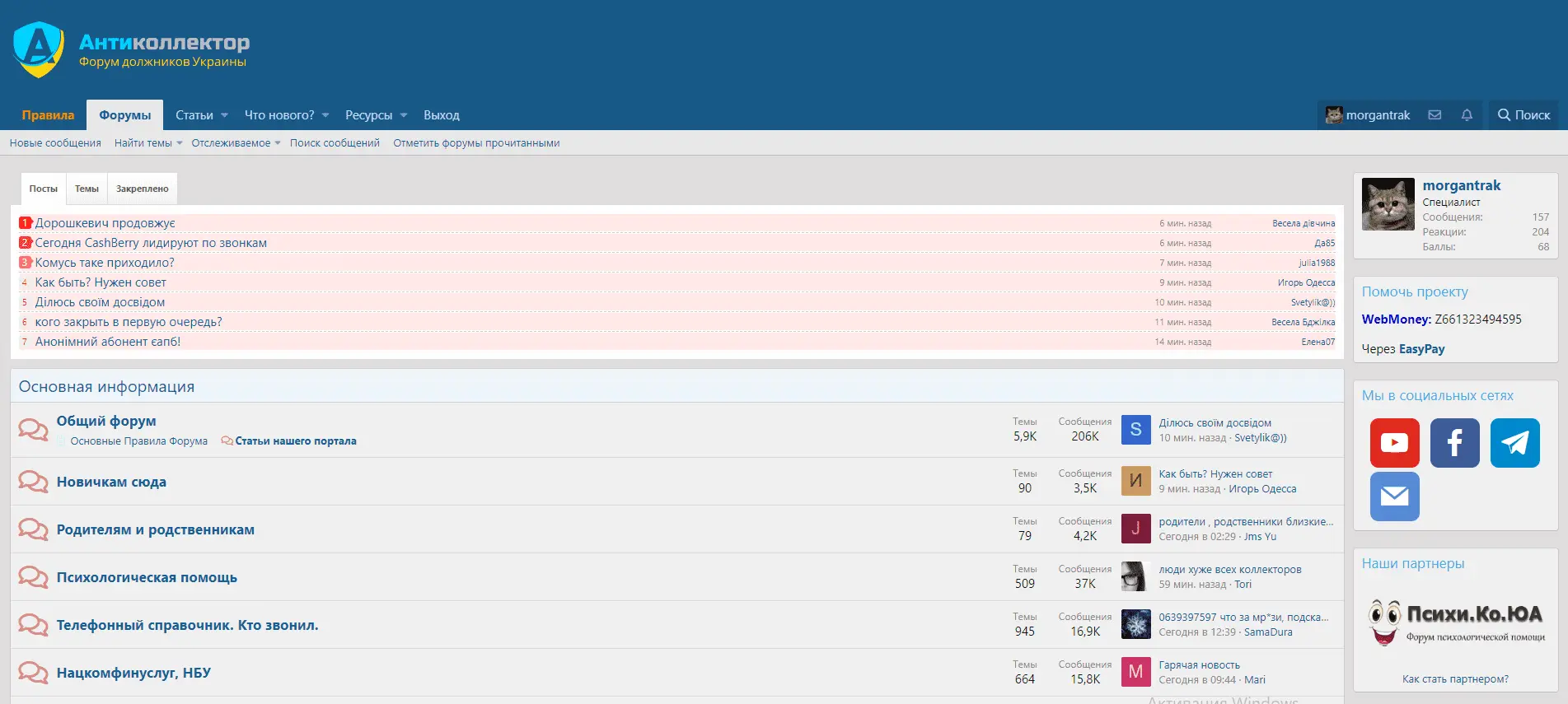The width and height of the screenshot is (1568, 704).
Task: Click Отметить форумы прочитанными link
Action: point(476,143)
